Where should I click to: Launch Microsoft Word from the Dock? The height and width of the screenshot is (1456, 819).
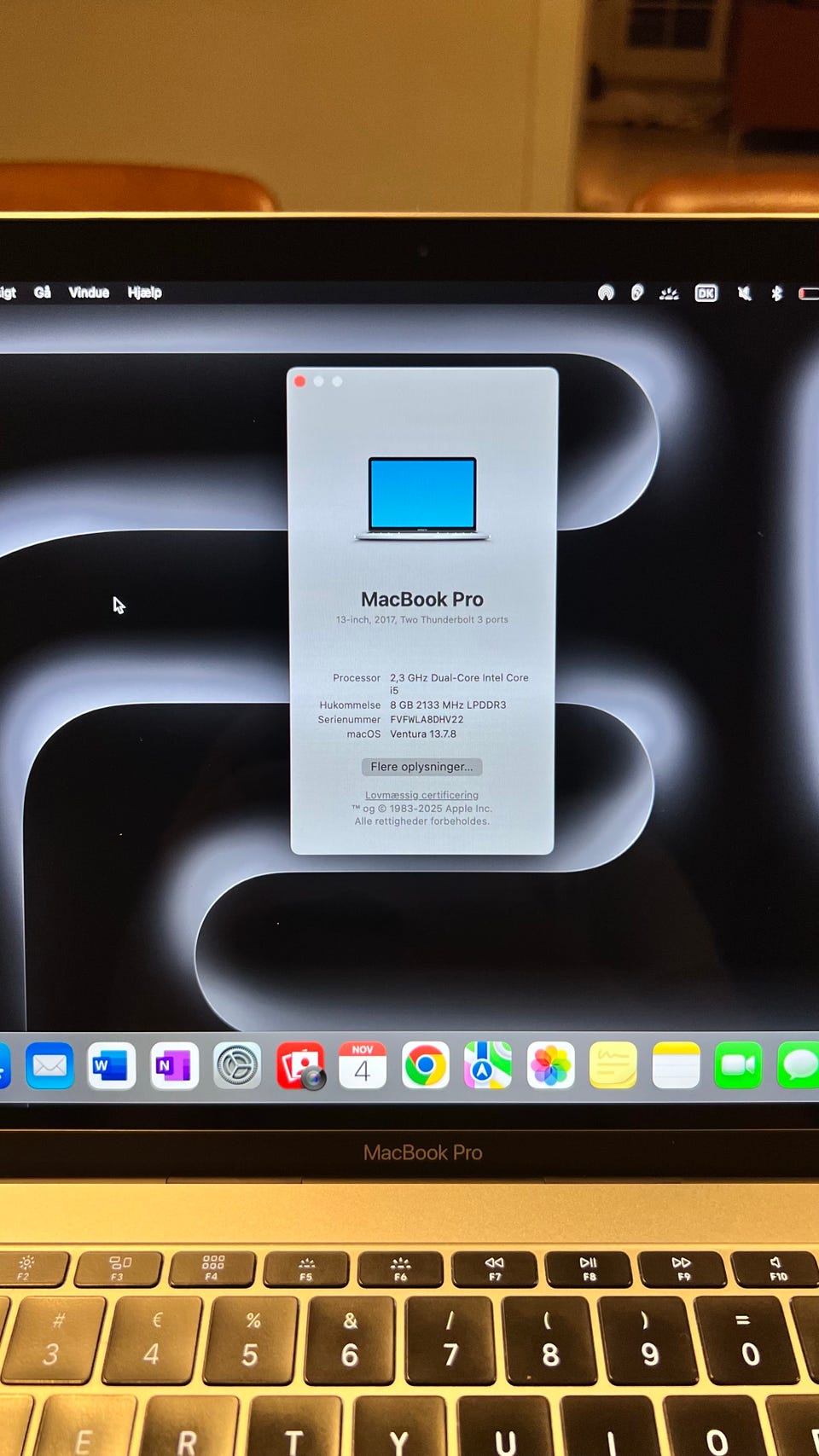[112, 1065]
